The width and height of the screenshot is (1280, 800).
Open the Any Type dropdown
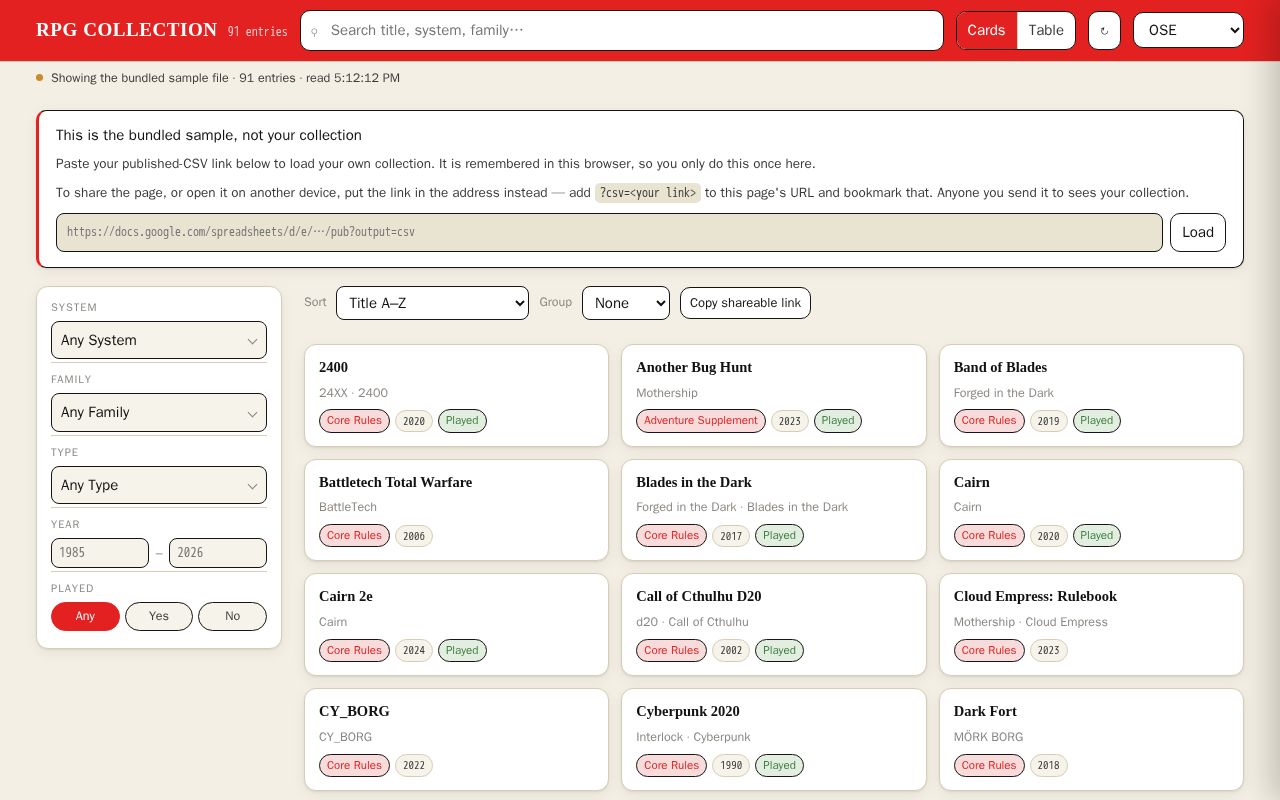pos(159,485)
